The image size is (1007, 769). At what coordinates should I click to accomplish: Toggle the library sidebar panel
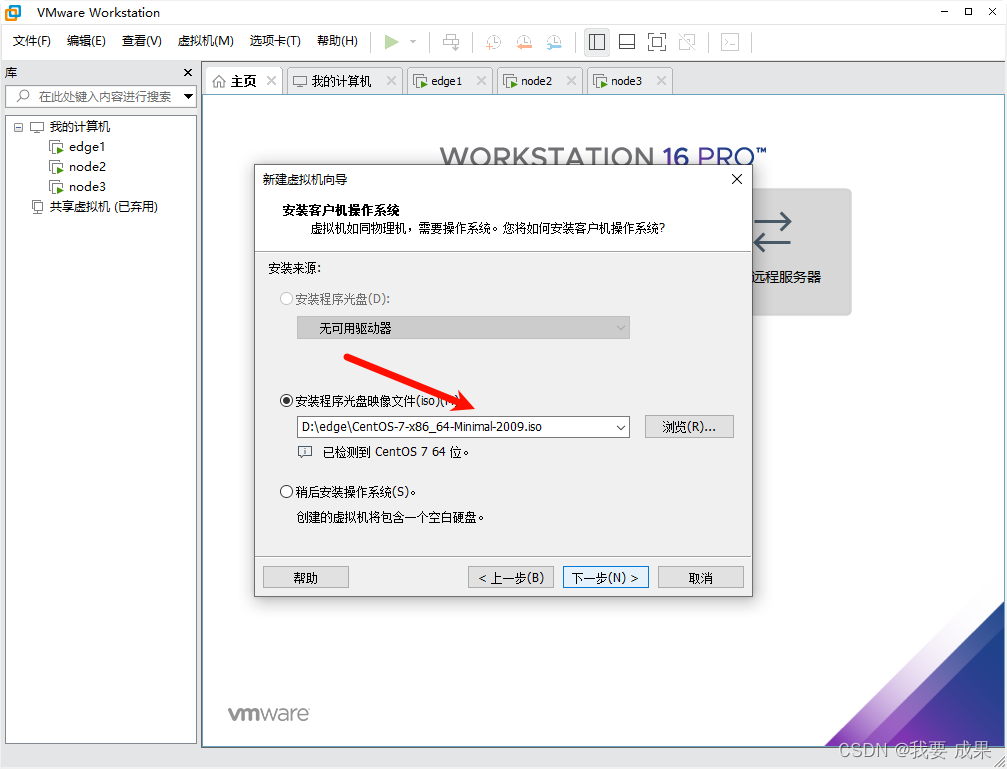tap(597, 42)
